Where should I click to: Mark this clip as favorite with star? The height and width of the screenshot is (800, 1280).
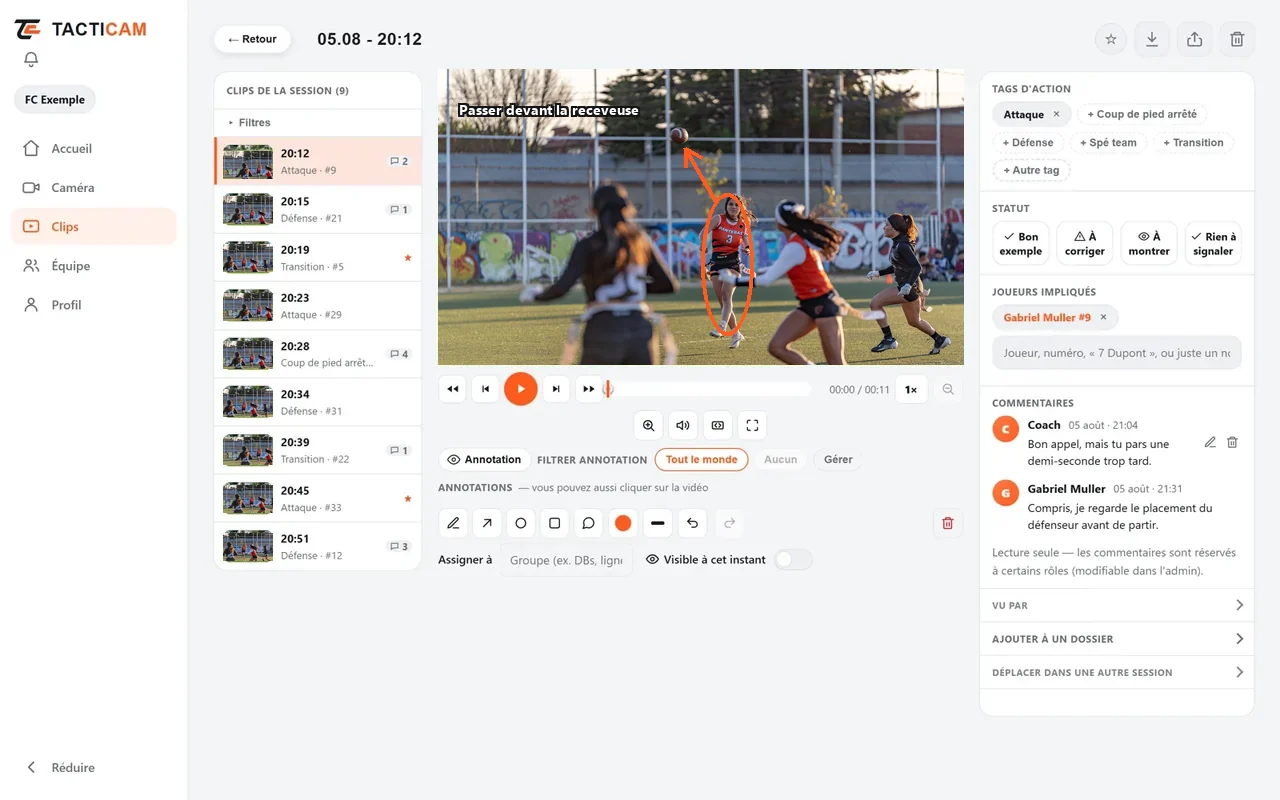click(x=1110, y=39)
